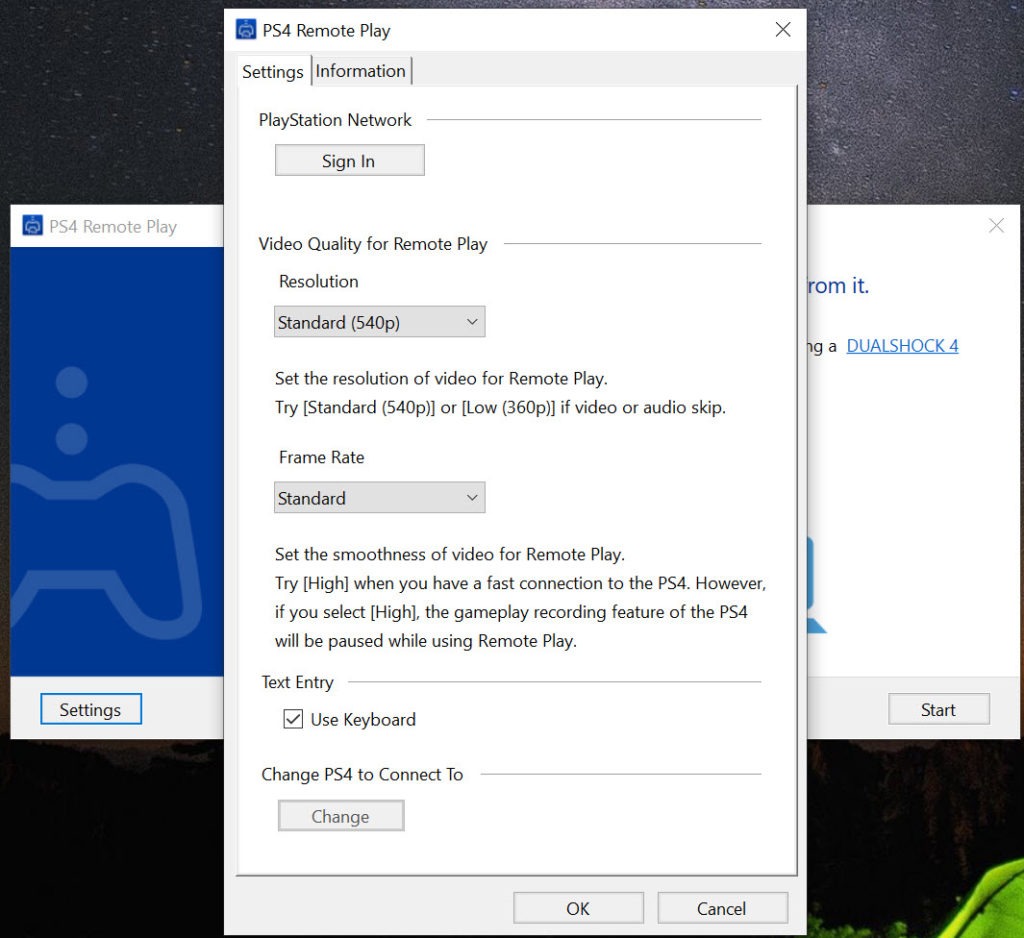Switch to the Information tab
Viewport: 1024px width, 938px height.
pos(360,71)
